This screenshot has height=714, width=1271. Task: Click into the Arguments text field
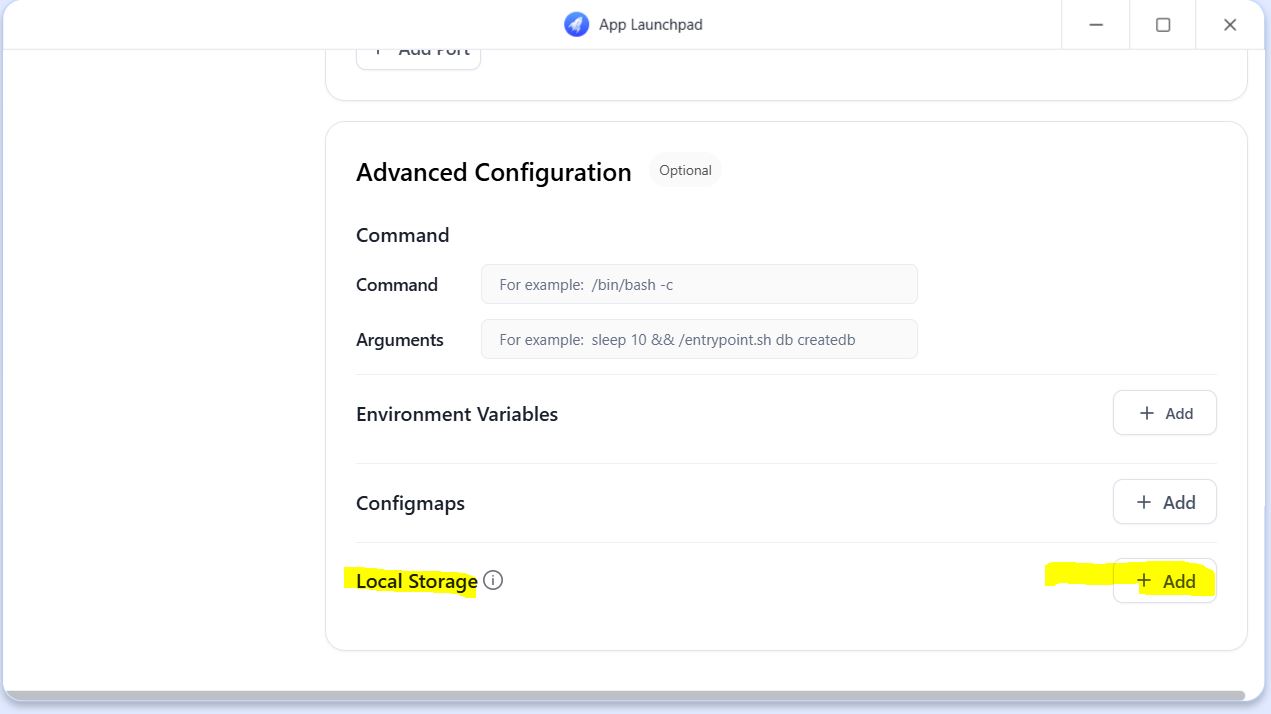tap(699, 340)
